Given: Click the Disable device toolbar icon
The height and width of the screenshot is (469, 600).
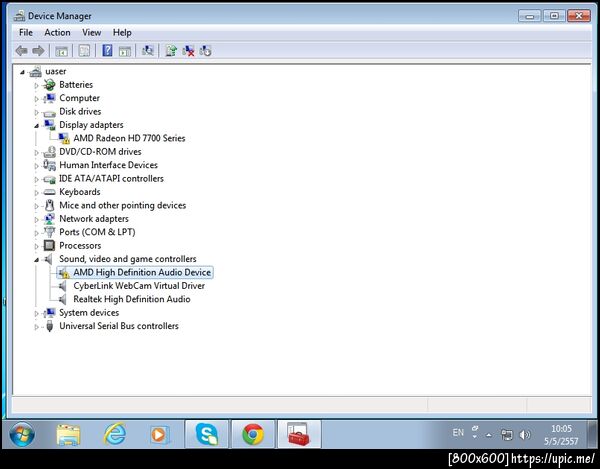Looking at the screenshot, I should (x=205, y=50).
